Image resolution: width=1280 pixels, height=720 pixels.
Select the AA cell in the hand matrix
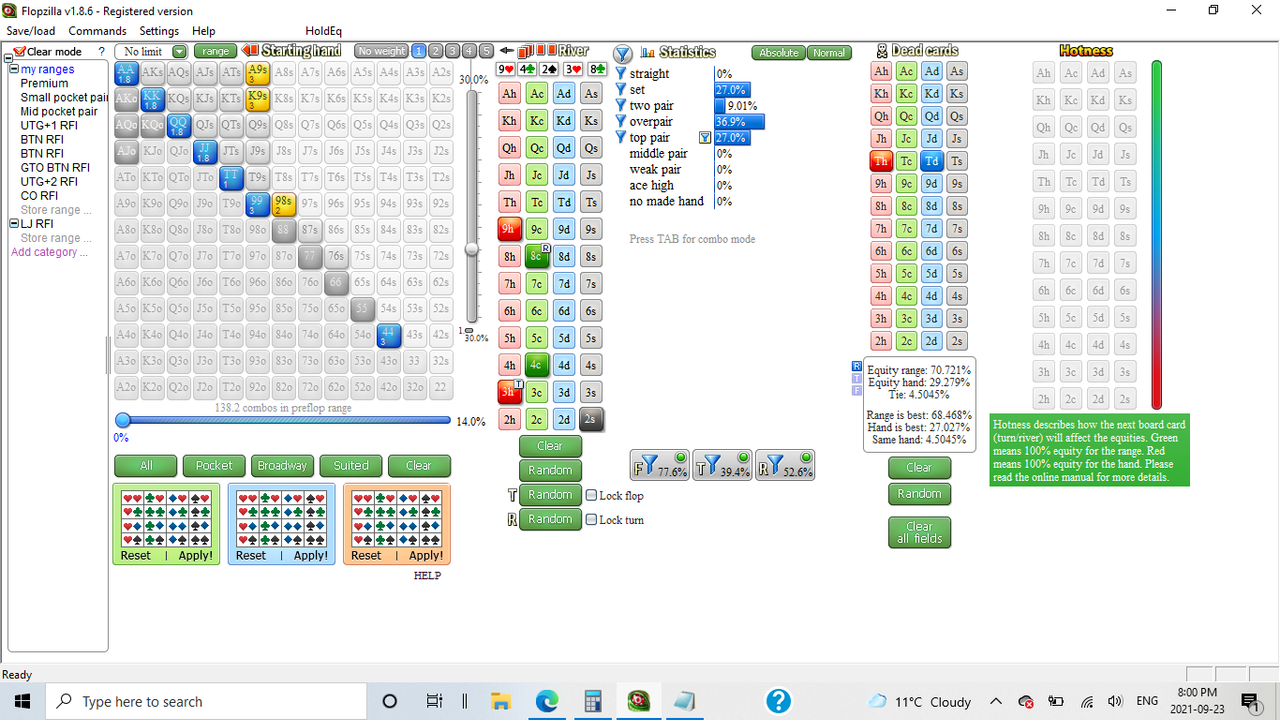point(125,71)
